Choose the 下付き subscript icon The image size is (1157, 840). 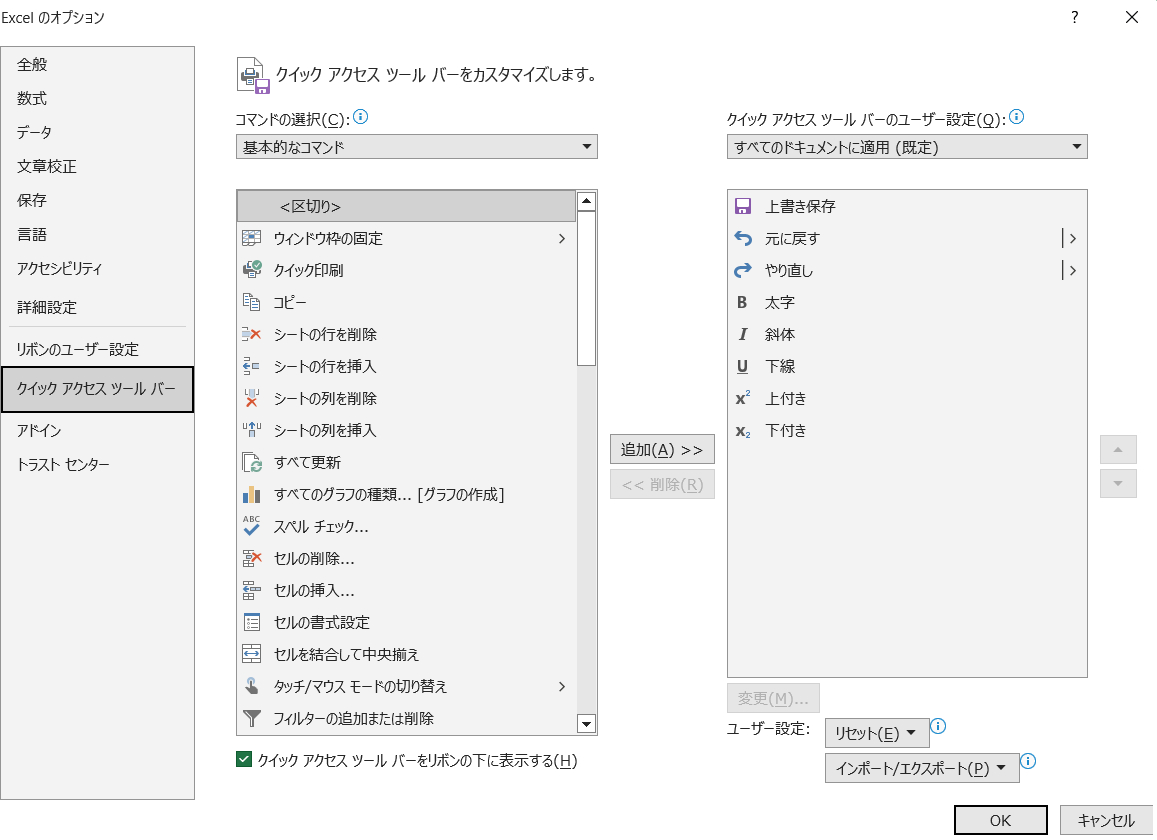tap(743, 431)
